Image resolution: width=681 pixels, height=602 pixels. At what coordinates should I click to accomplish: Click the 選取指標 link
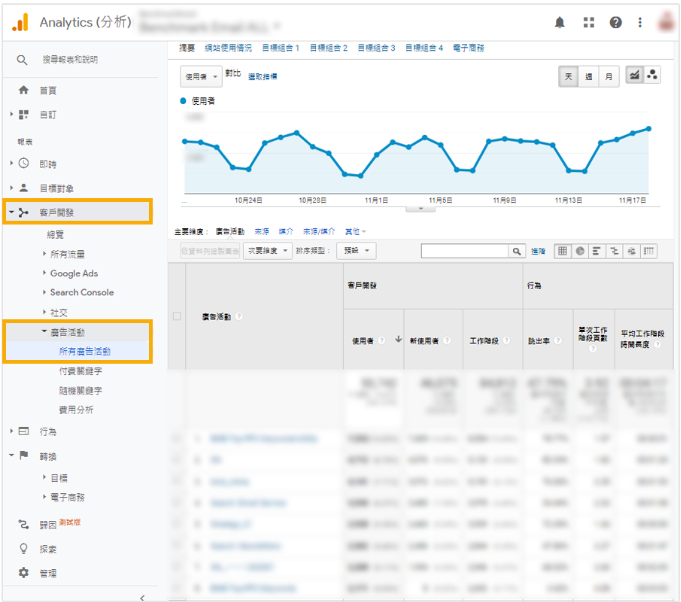[x=263, y=76]
